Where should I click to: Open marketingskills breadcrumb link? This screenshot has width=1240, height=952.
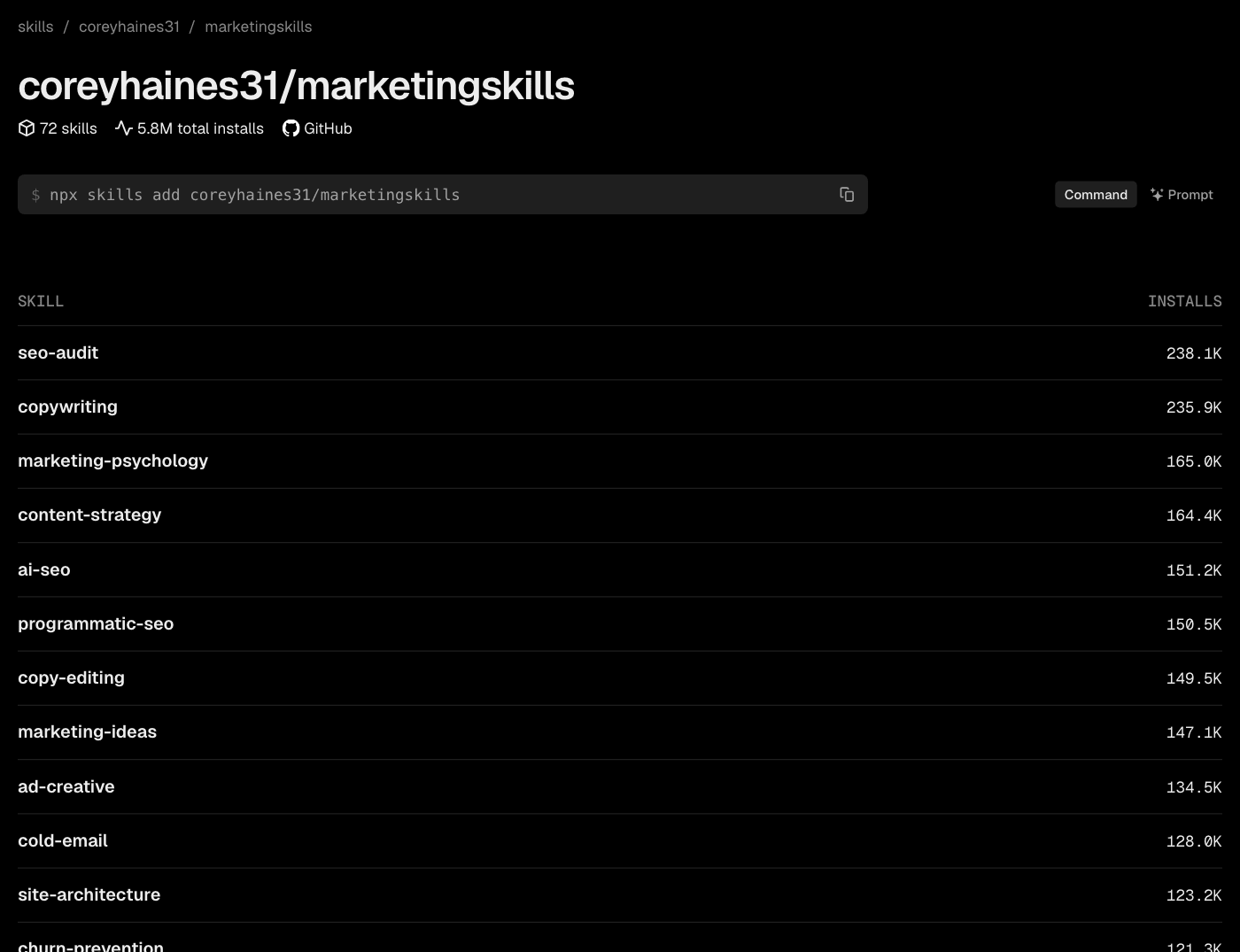tap(259, 27)
